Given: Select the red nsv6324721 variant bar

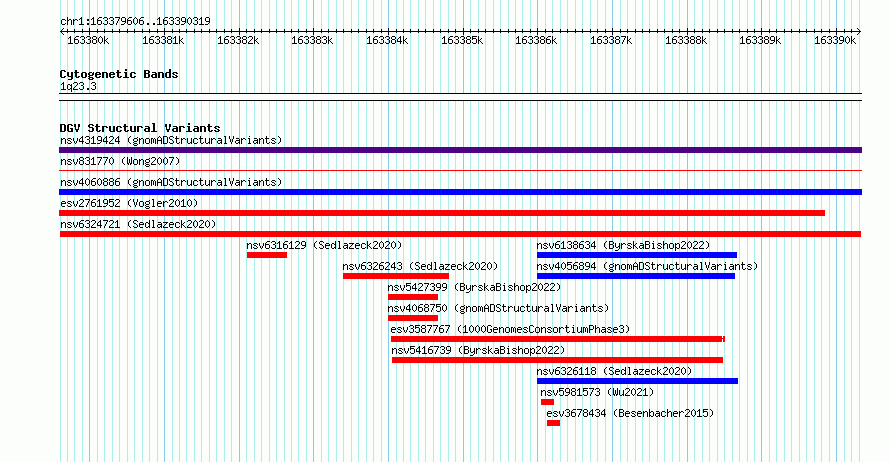Looking at the screenshot, I should click(460, 234).
